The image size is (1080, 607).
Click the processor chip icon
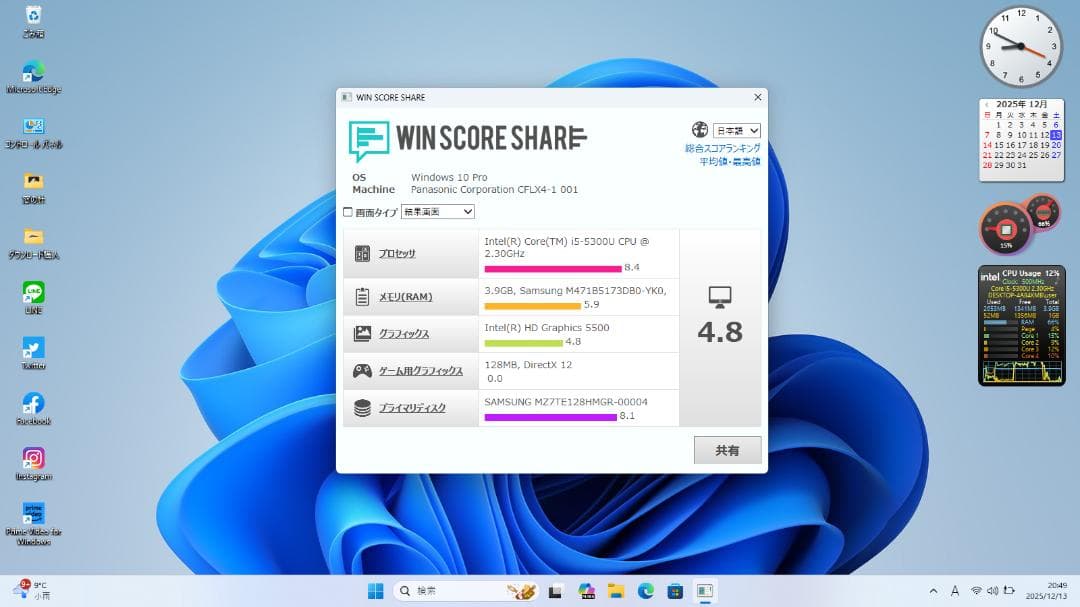click(x=362, y=254)
